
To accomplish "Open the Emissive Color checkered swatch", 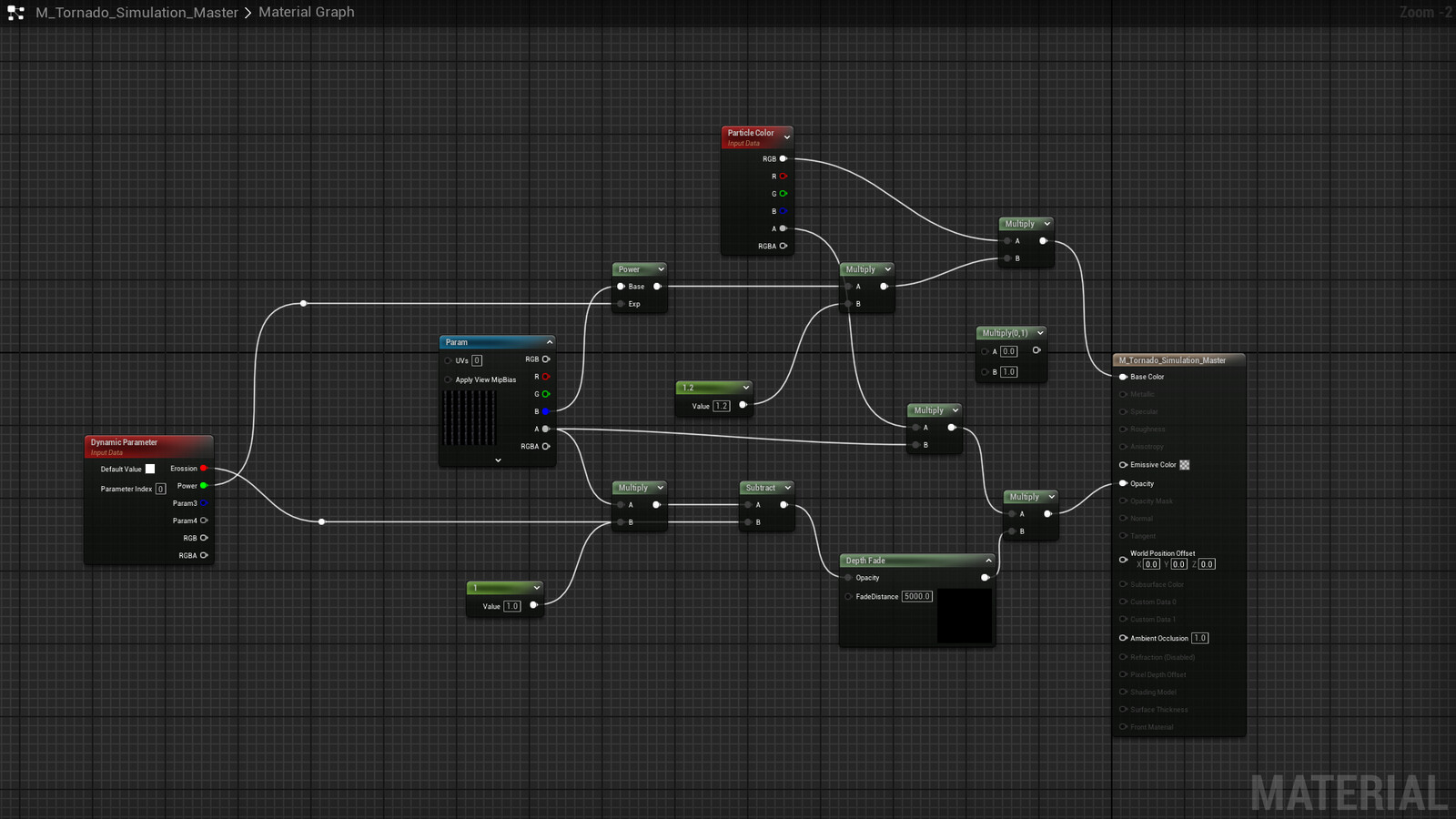I will click(x=1185, y=465).
